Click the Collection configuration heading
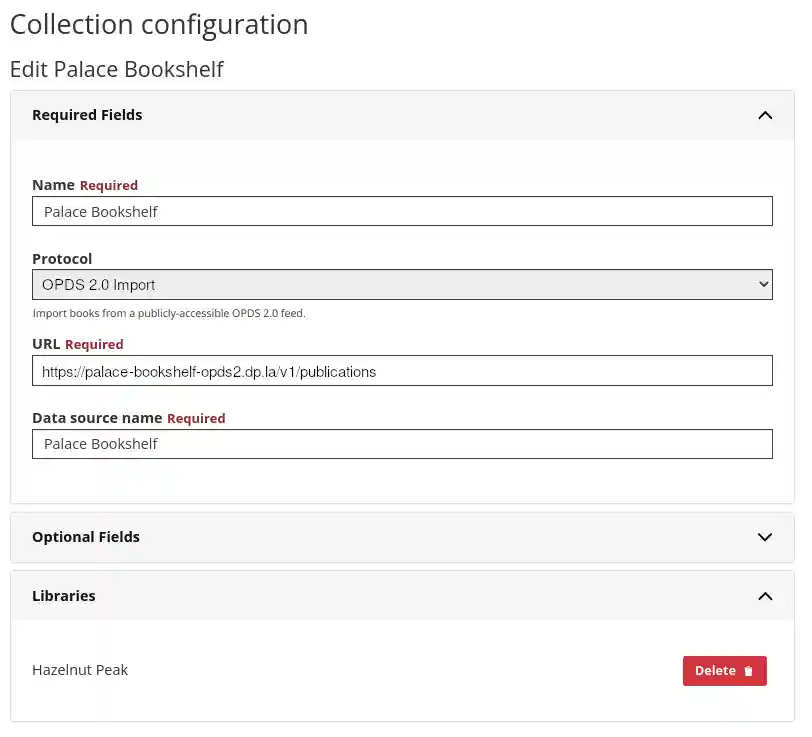812x737 pixels. pyautogui.click(x=158, y=24)
